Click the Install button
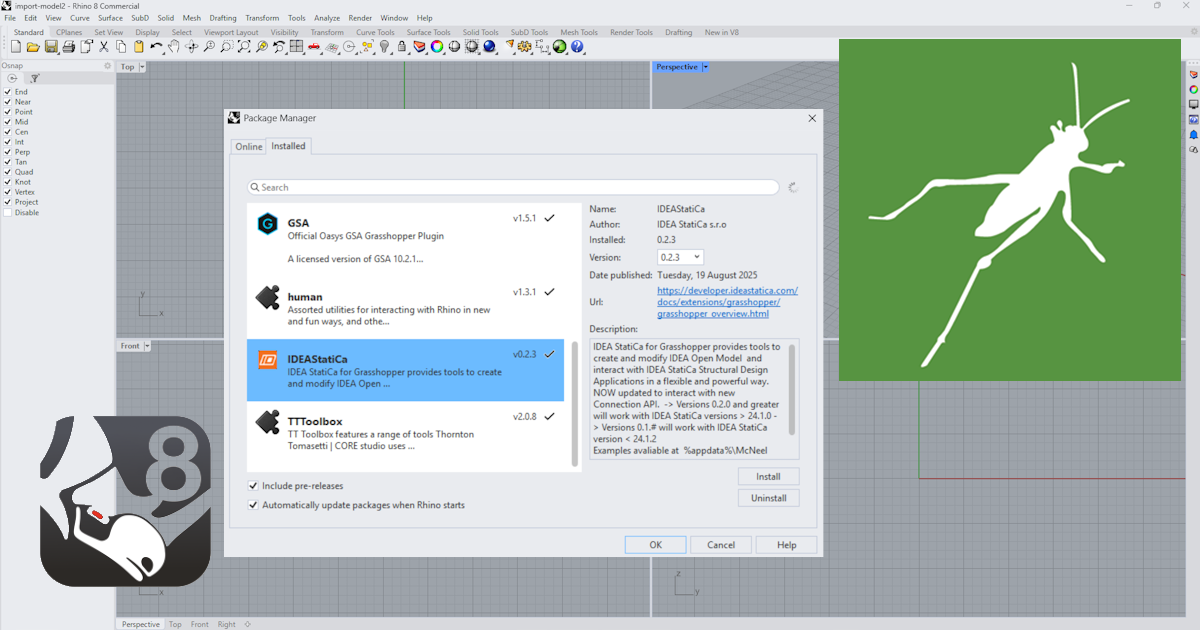The image size is (1200, 630). click(x=768, y=476)
